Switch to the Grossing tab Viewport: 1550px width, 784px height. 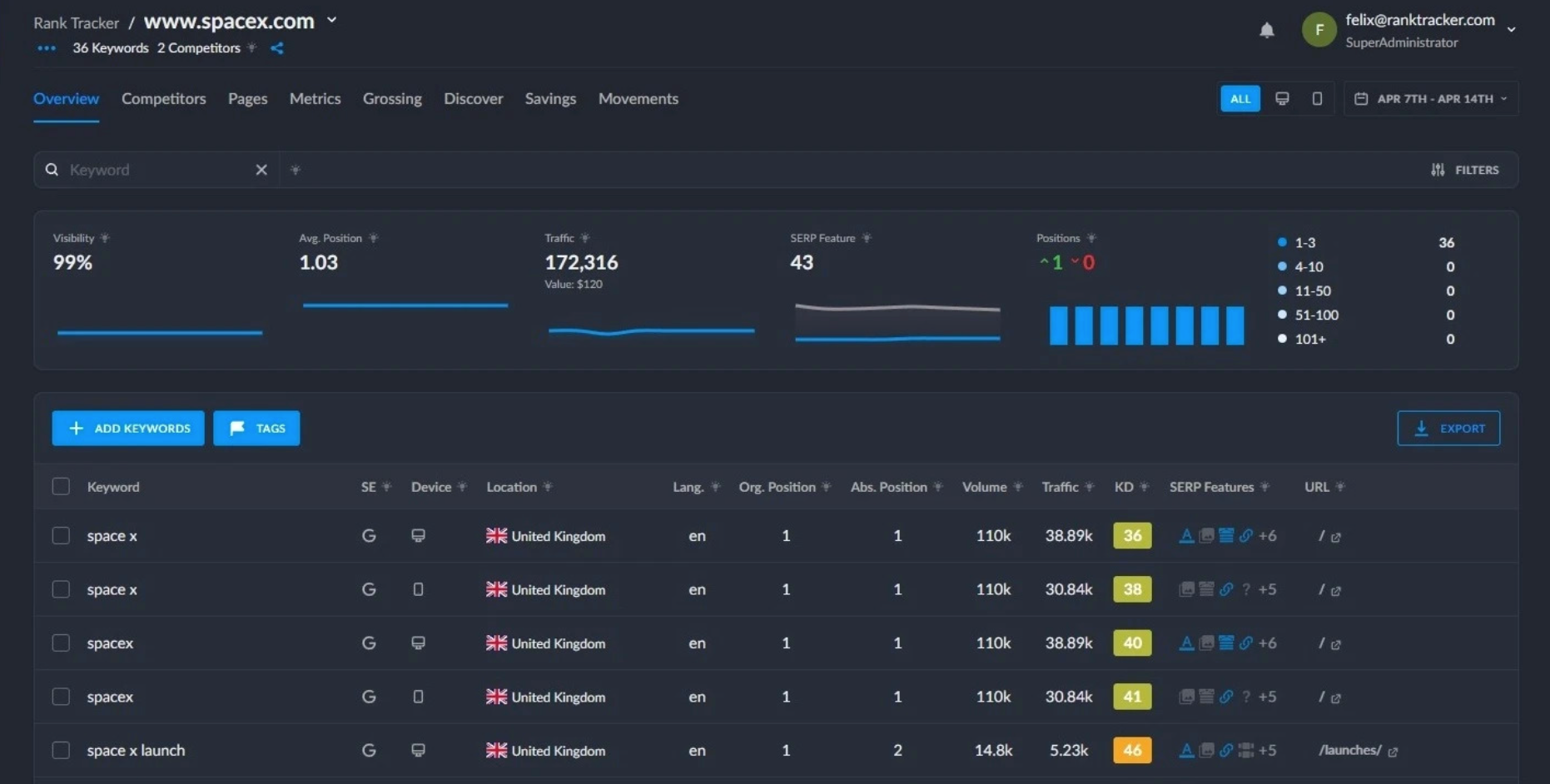point(392,98)
